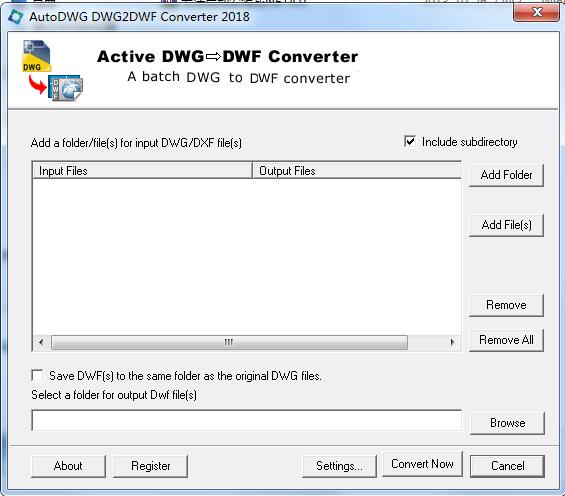Click the AutoDWG title bar app icon
565x496 pixels.
click(15, 17)
